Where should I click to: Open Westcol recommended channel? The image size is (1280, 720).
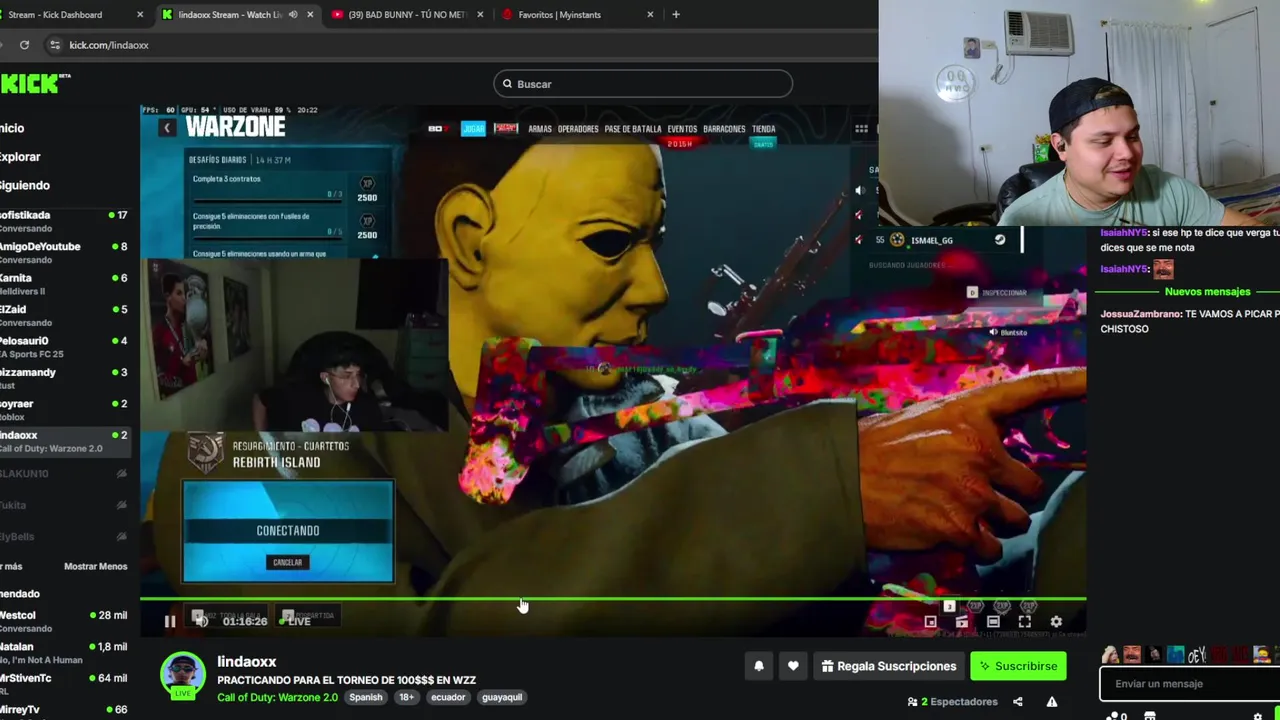(64, 621)
